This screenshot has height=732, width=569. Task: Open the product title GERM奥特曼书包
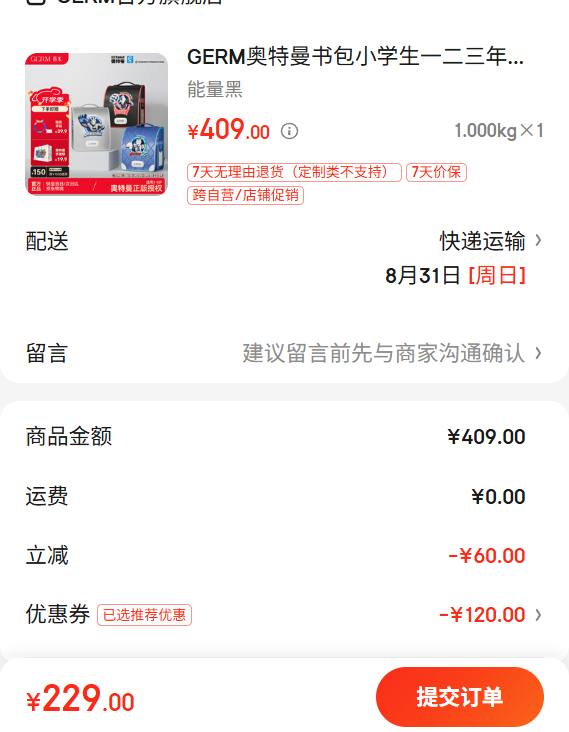[x=355, y=57]
